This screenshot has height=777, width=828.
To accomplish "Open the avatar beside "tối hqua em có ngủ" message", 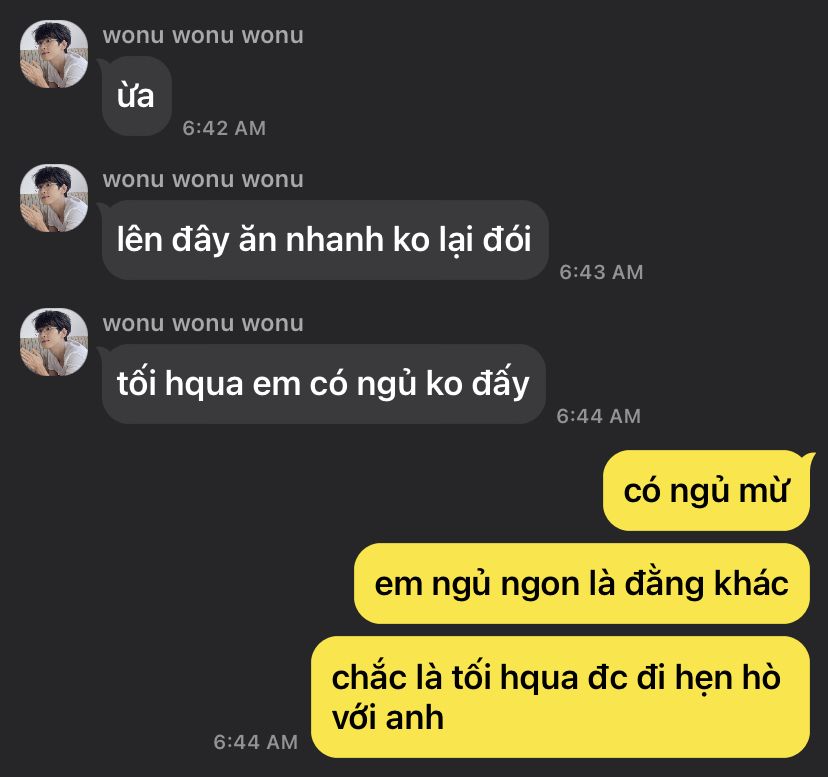I will [x=54, y=342].
